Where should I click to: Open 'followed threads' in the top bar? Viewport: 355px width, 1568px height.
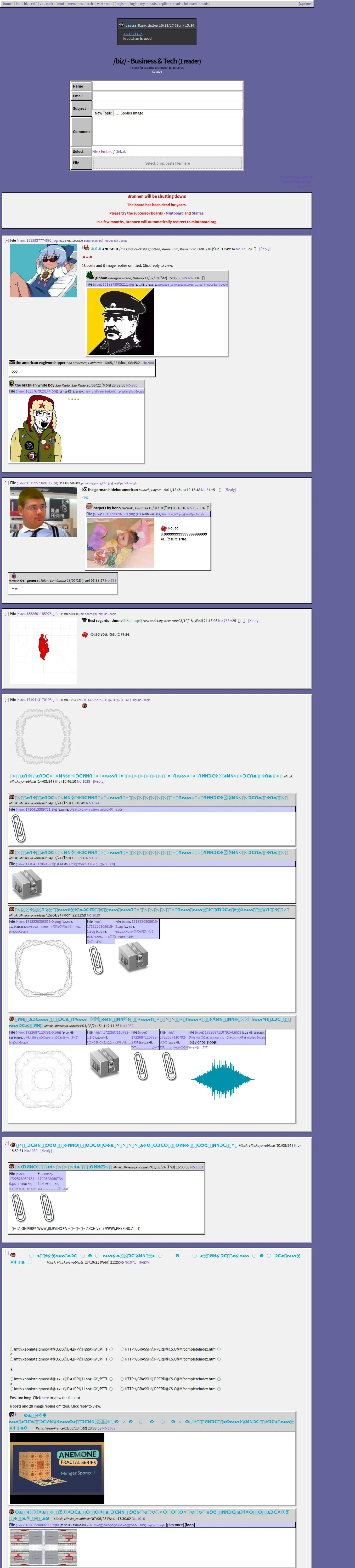[196, 4]
